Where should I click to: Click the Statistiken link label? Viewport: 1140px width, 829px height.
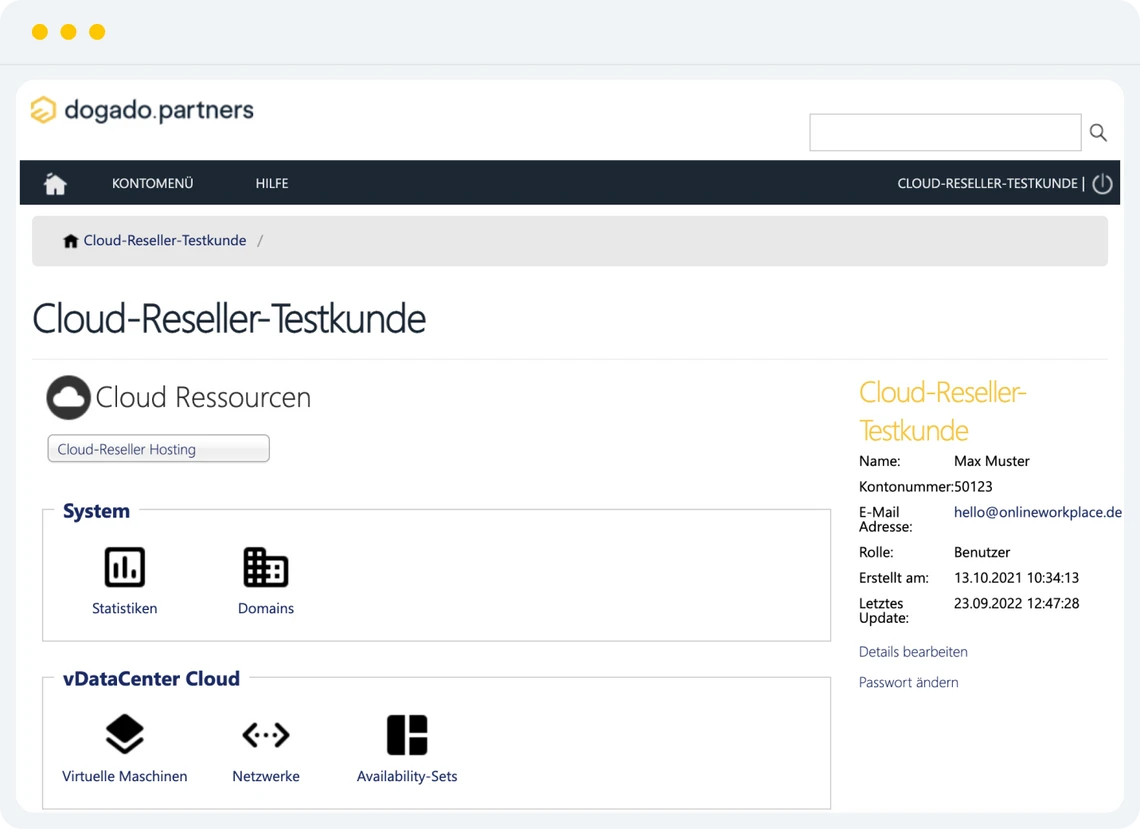(124, 609)
